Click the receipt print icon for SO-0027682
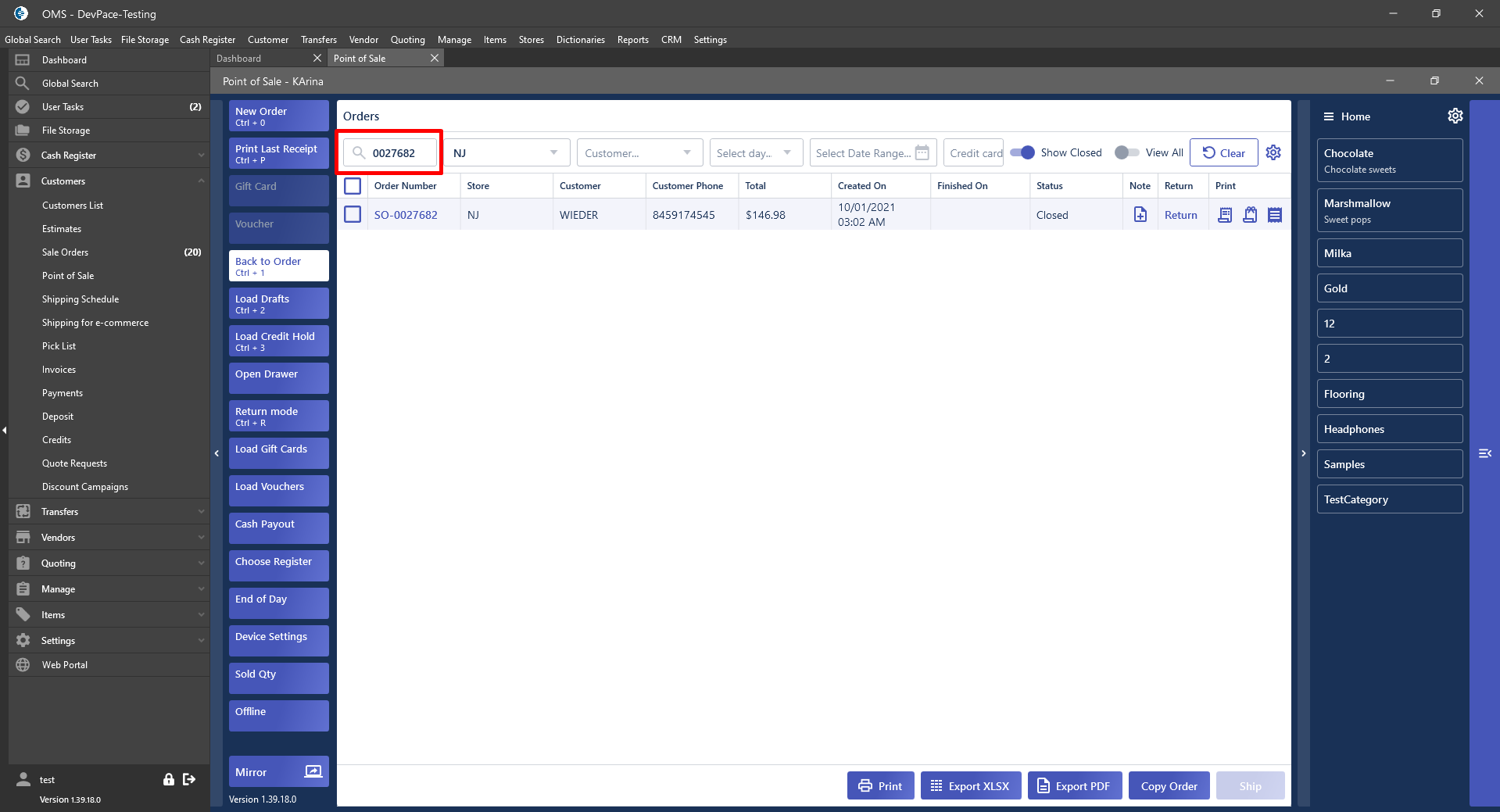Viewport: 1500px width, 812px height. (x=1225, y=215)
